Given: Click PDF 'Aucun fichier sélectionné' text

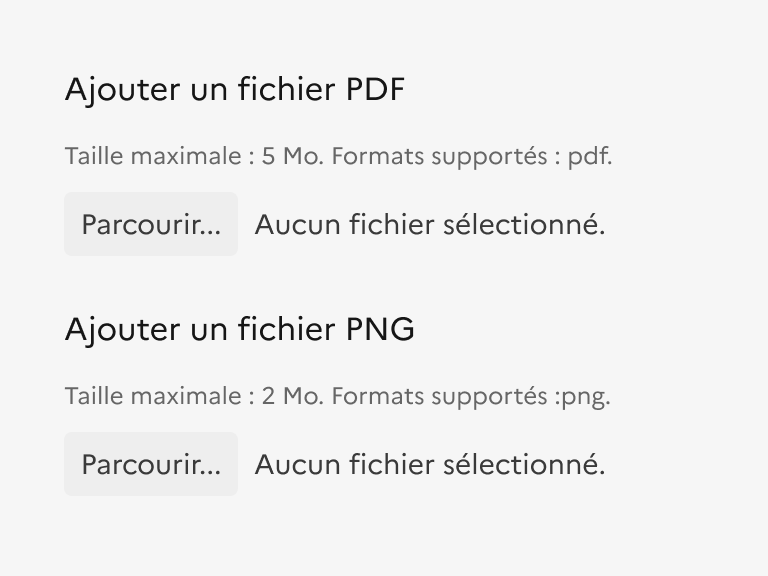Looking at the screenshot, I should 430,225.
